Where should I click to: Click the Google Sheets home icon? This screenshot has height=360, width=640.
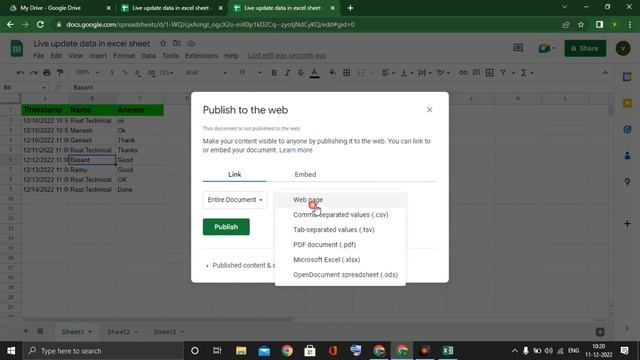pos(16,49)
